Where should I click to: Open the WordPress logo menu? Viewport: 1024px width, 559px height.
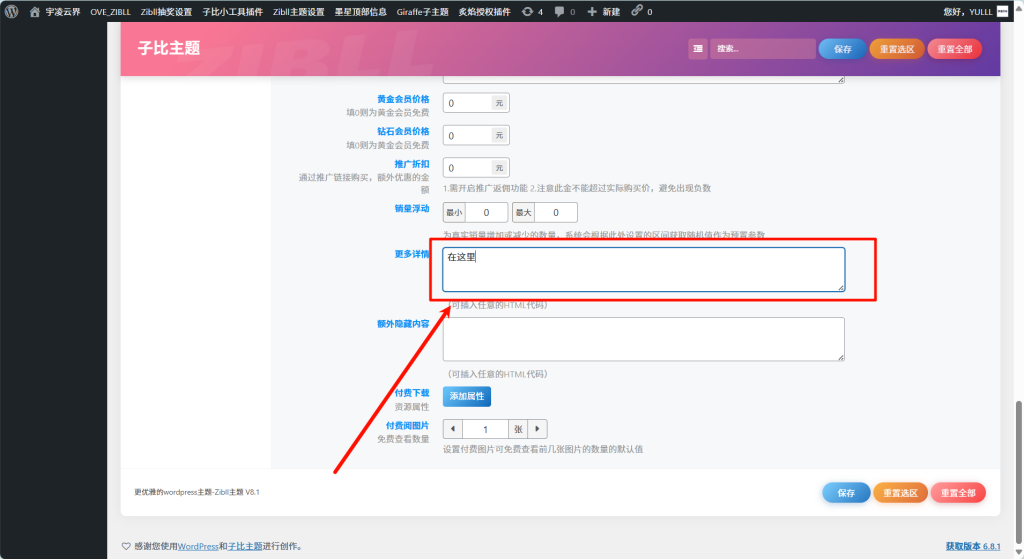(x=11, y=11)
